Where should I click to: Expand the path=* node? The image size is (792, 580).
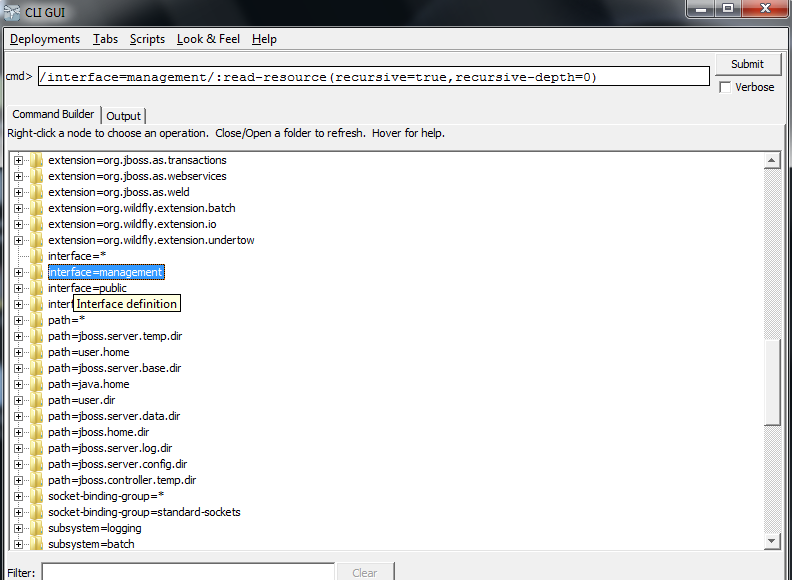pyautogui.click(x=18, y=320)
